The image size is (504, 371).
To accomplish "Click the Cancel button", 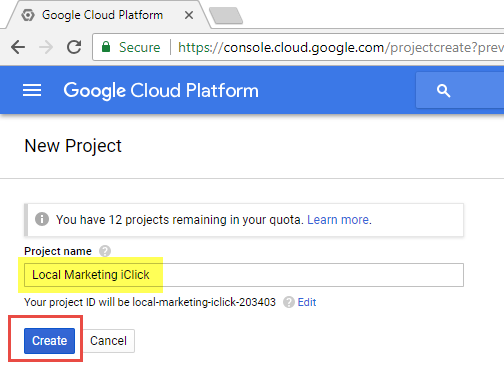I will [109, 341].
